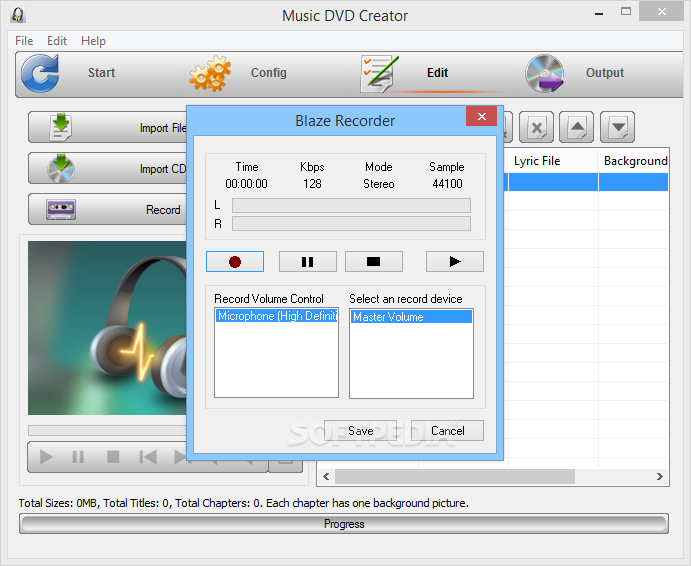Click the Import File document icon

[x=60, y=127]
